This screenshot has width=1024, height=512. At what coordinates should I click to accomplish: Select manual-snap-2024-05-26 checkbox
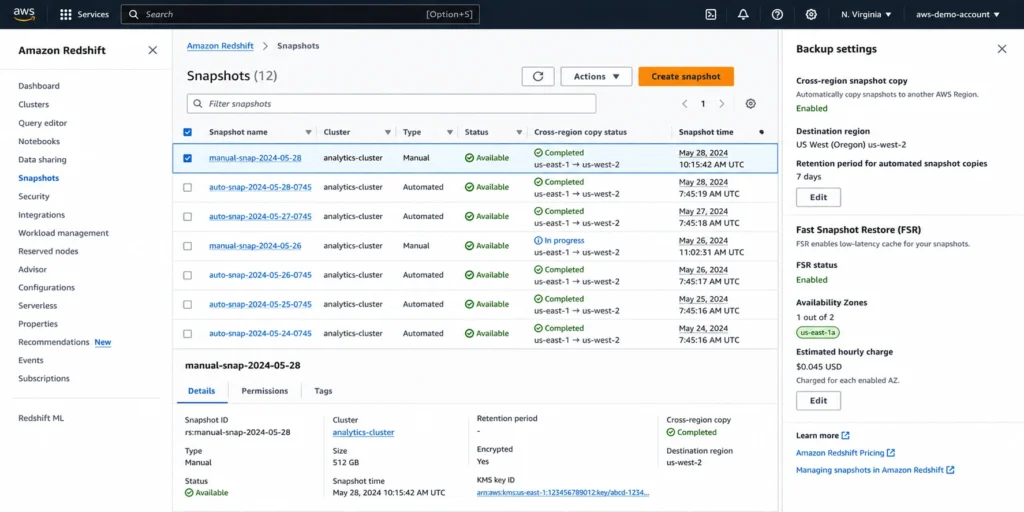(187, 246)
